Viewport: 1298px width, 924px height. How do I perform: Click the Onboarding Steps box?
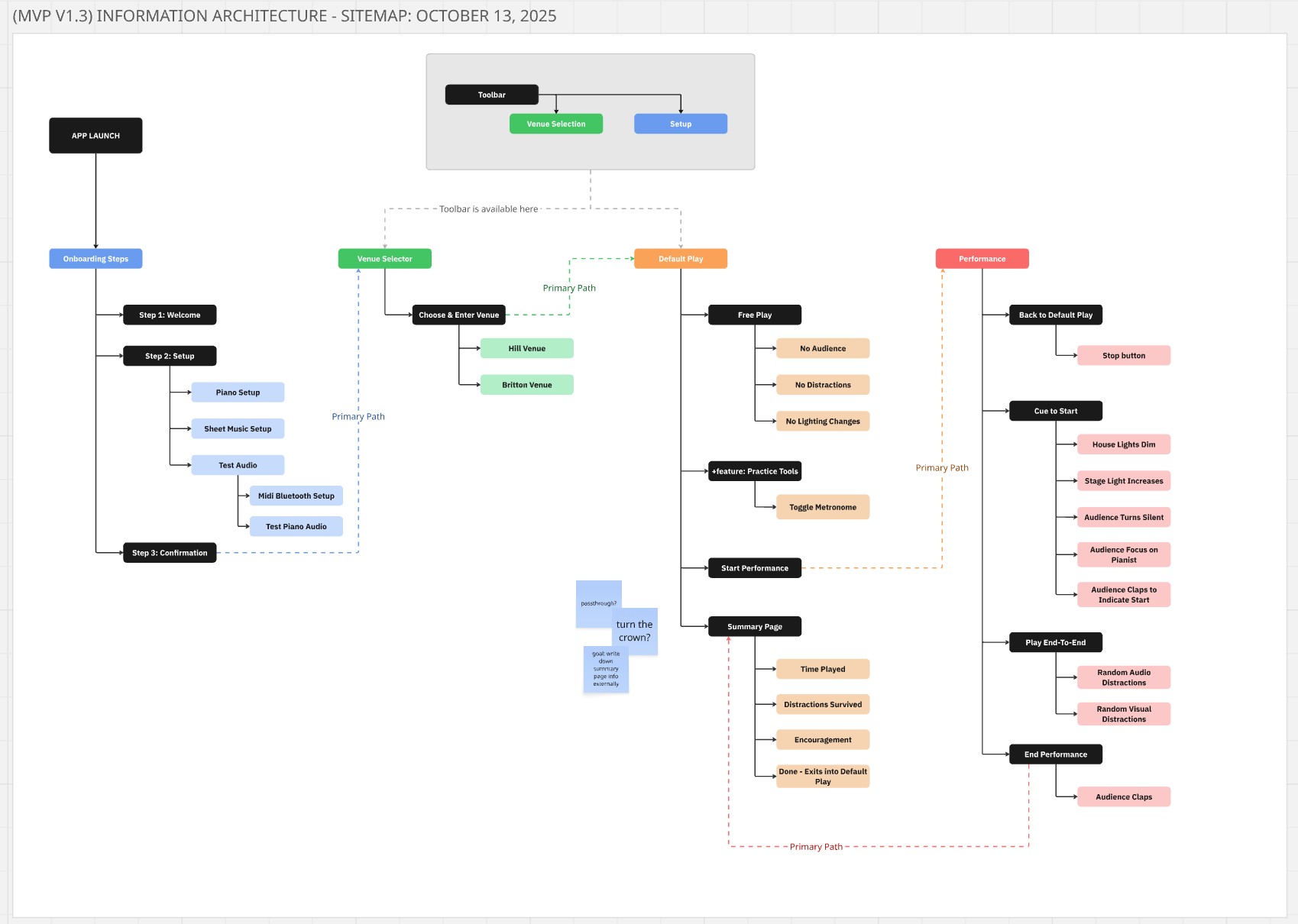[95, 259]
